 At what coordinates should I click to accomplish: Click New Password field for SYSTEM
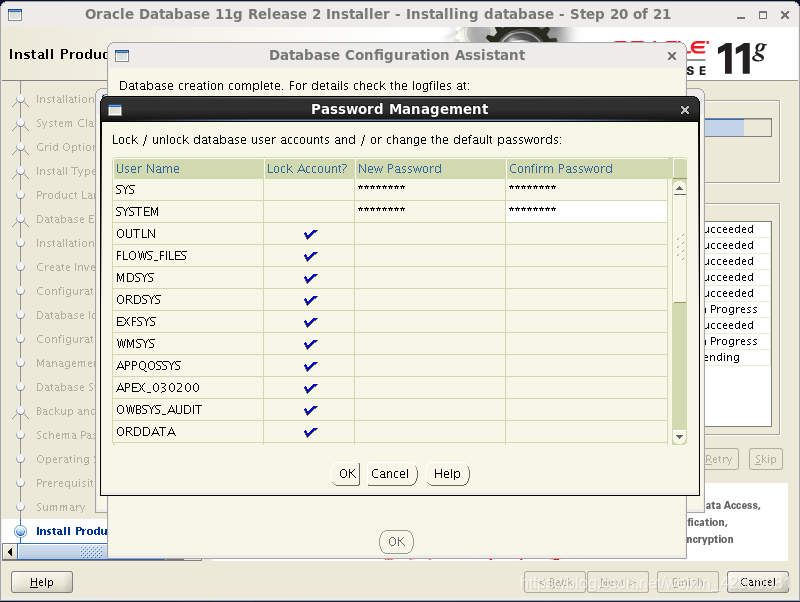coord(430,212)
